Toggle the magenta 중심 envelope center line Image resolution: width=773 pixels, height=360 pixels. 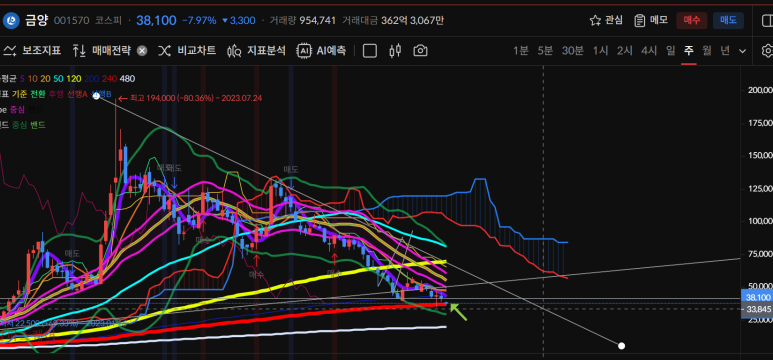[17, 109]
